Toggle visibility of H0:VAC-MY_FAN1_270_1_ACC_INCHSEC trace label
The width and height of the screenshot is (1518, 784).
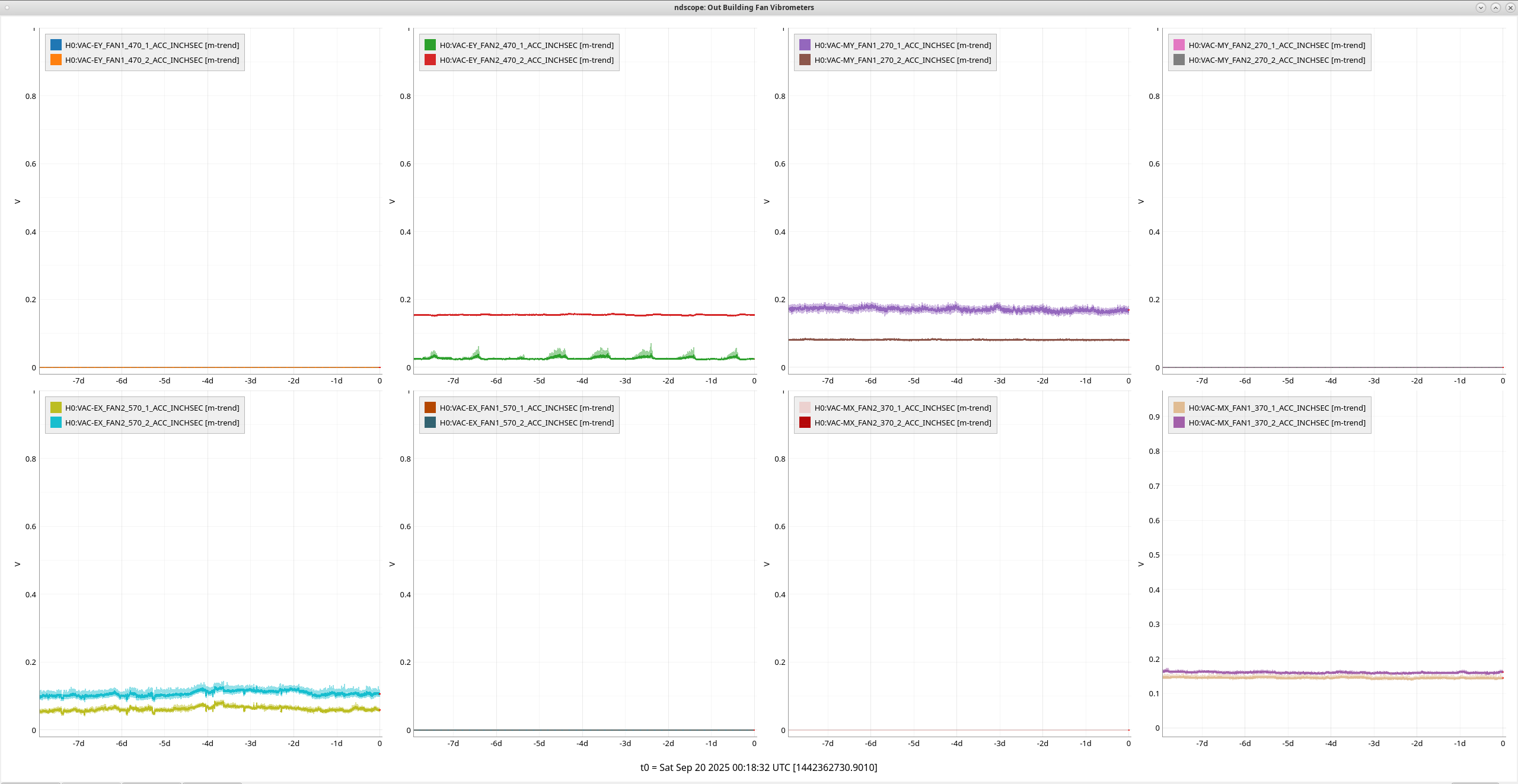902,45
